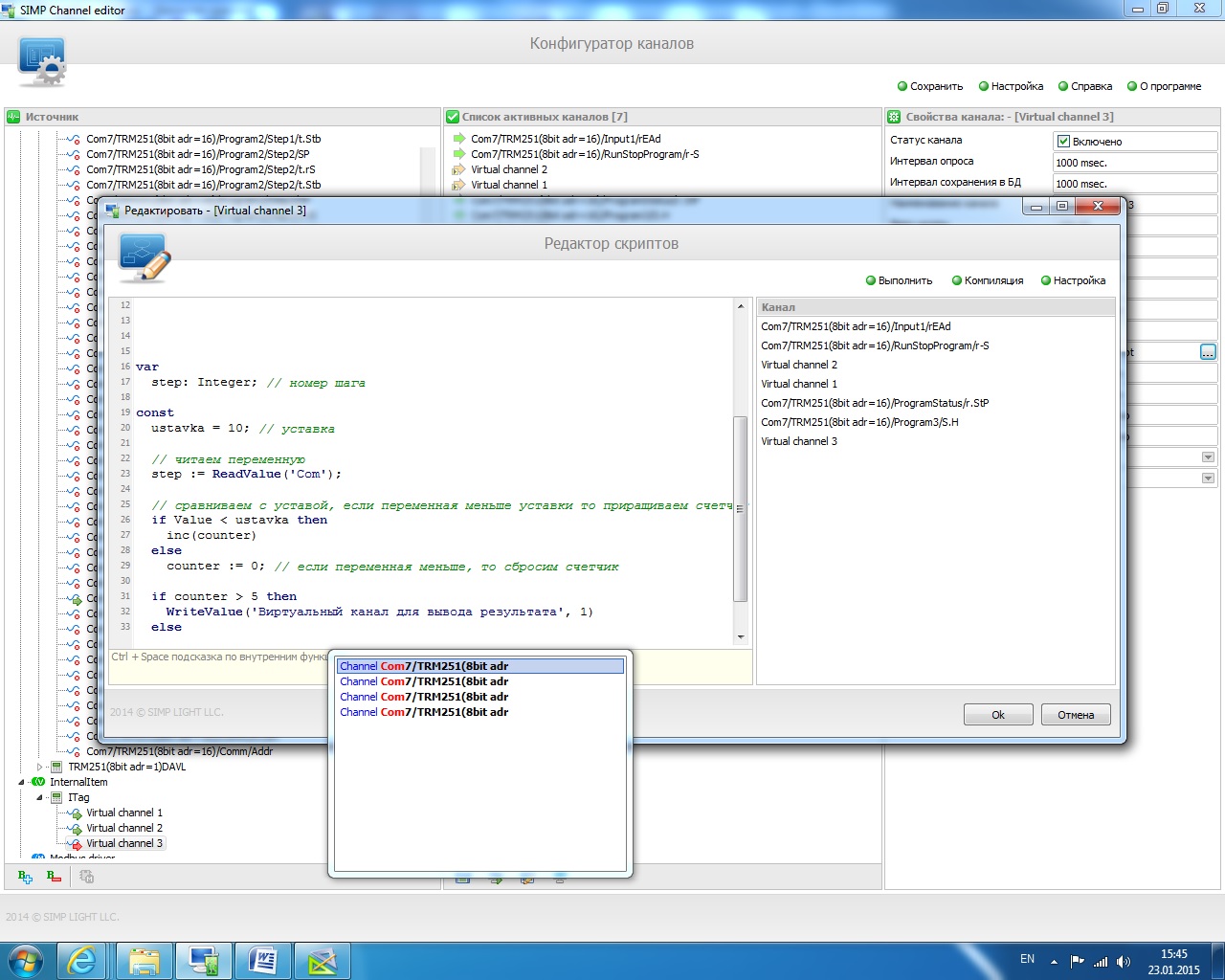Click Сохранить in the main toolbar
This screenshot has width=1225, height=980.
pos(929,86)
